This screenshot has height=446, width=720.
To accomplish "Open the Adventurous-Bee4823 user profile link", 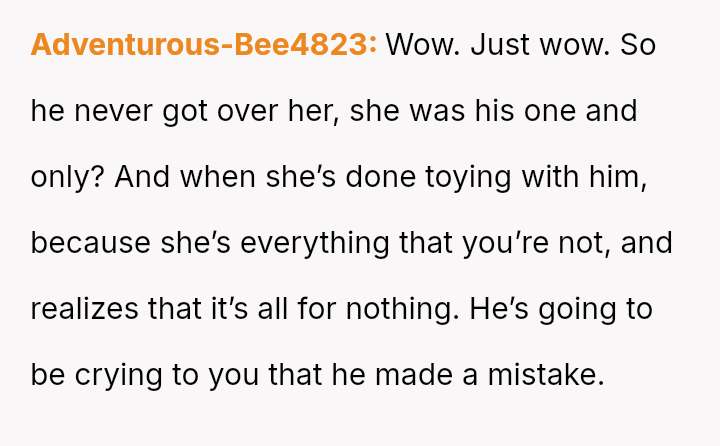I will point(204,45).
